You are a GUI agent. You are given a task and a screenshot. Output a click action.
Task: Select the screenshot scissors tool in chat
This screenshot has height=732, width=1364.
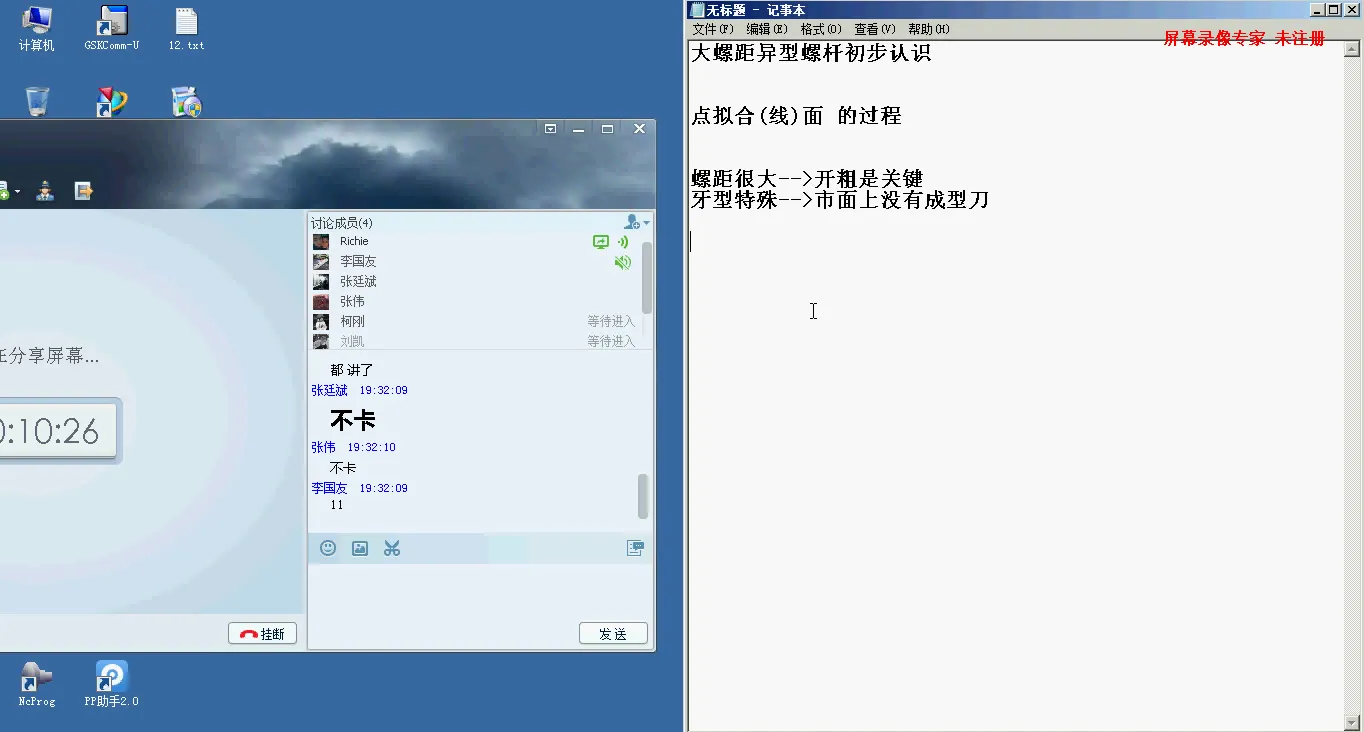[x=391, y=547]
